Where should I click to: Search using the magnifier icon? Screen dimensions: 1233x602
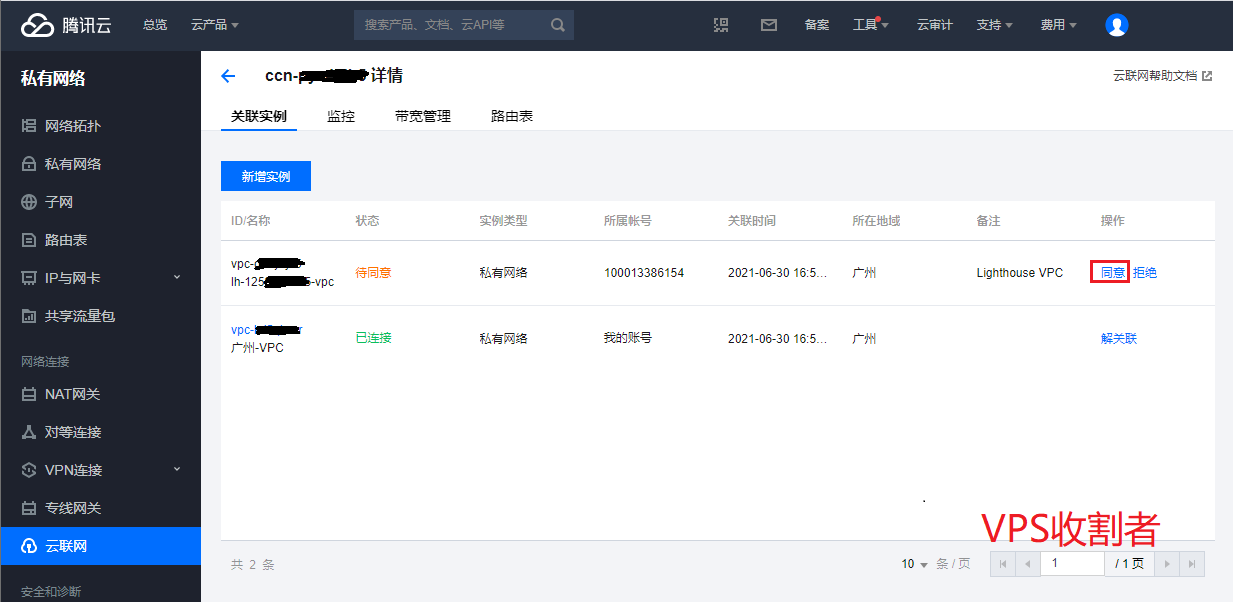pyautogui.click(x=558, y=25)
